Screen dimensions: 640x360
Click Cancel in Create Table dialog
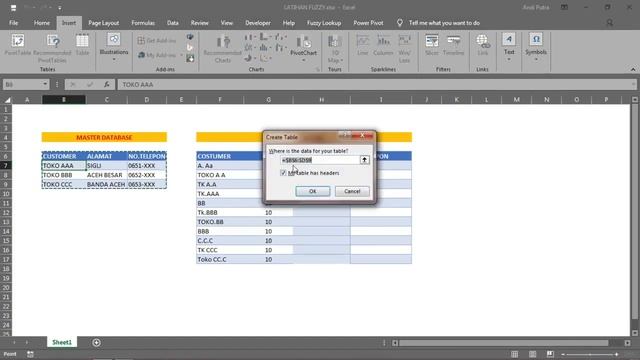(x=352, y=191)
